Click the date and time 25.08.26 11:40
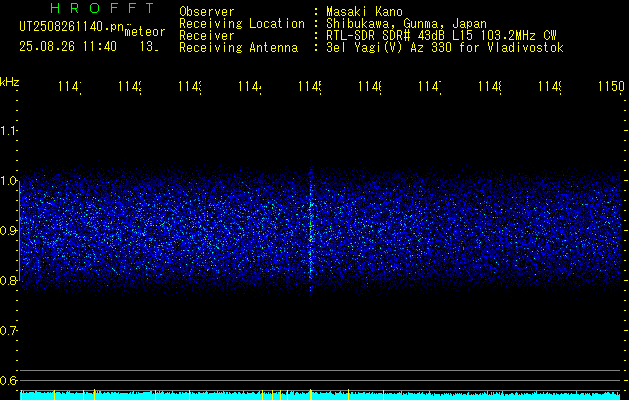This screenshot has width=629, height=400. click(68, 47)
